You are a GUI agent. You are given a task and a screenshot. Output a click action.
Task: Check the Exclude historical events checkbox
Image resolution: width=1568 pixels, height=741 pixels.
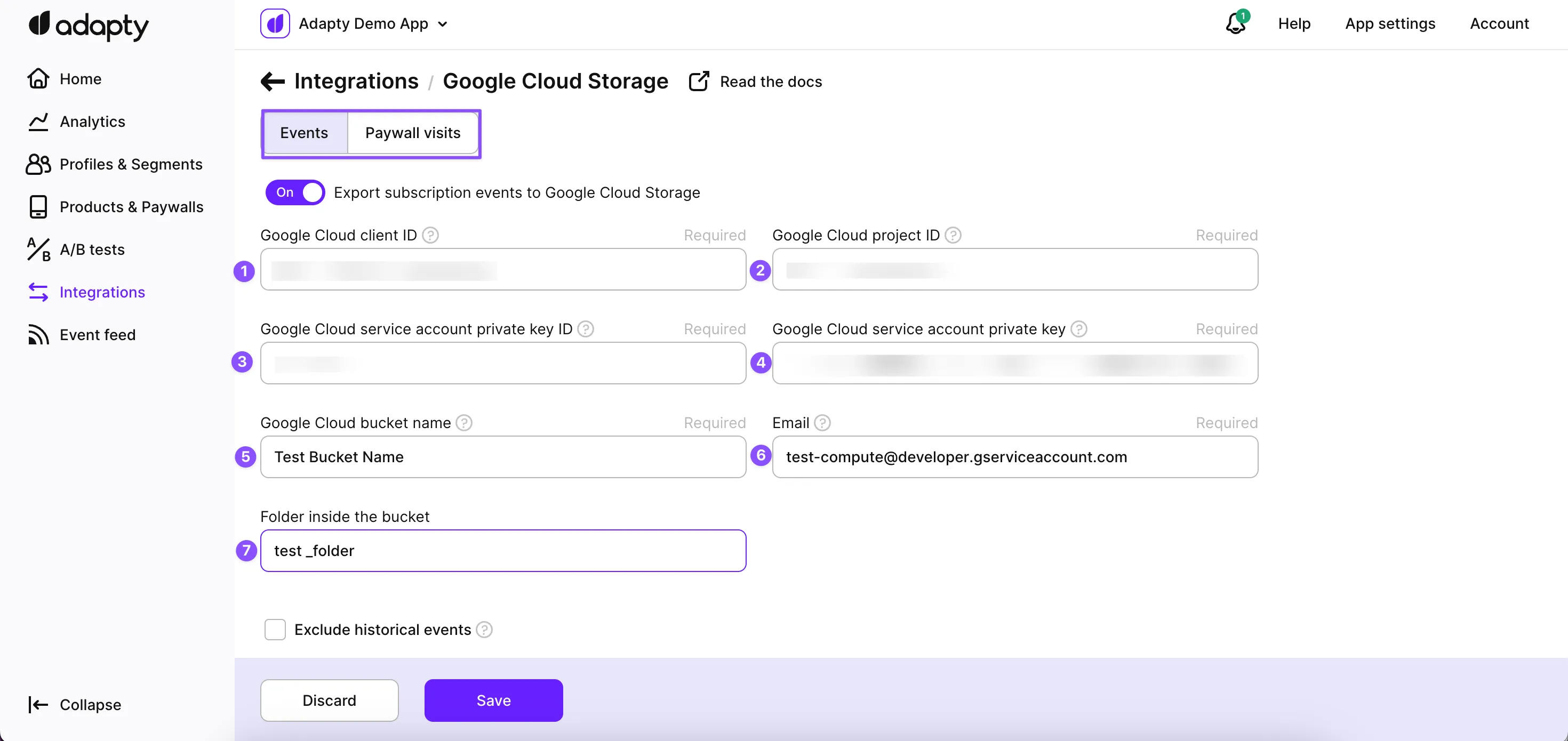275,629
